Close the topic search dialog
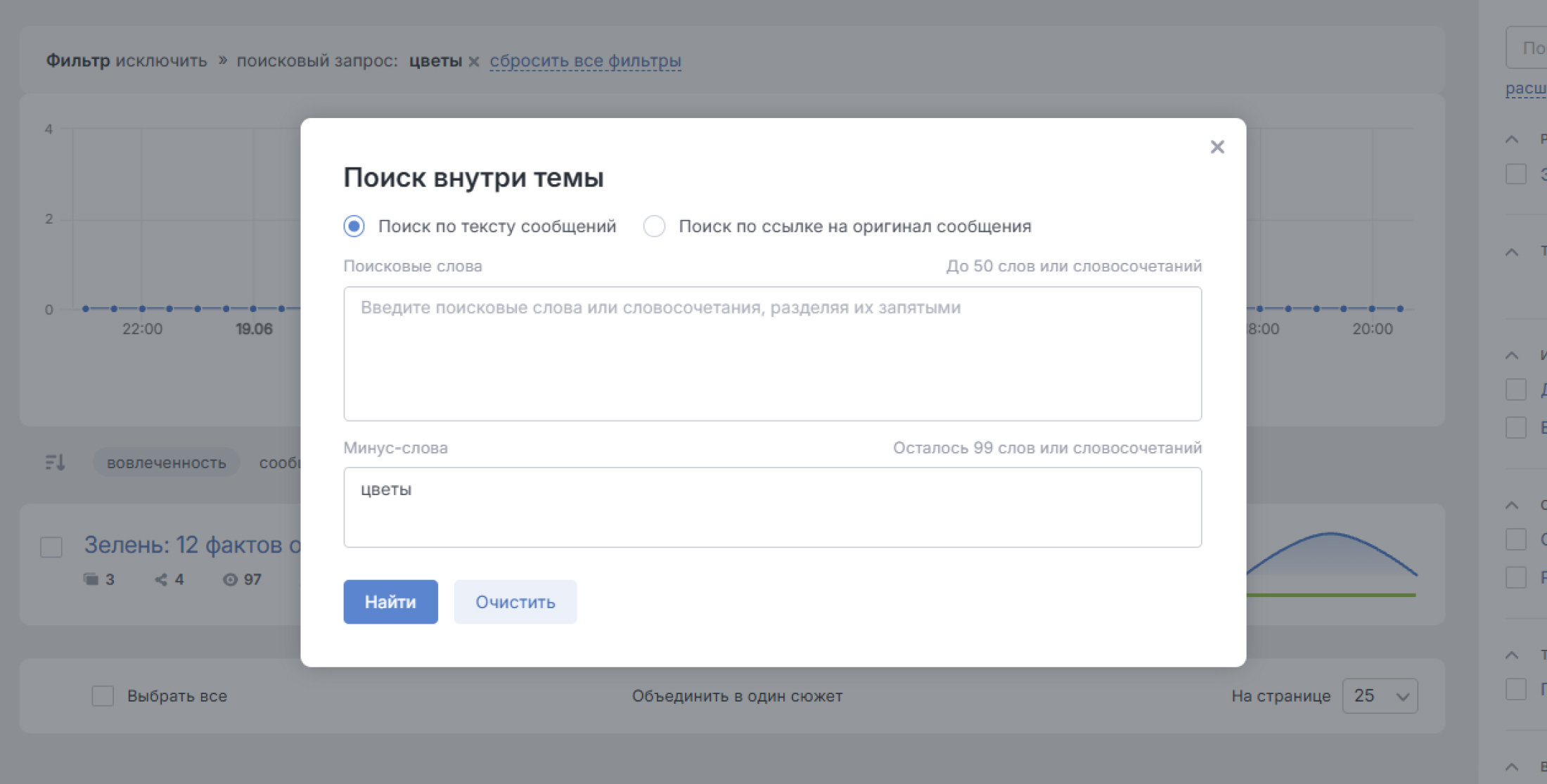 1217,147
